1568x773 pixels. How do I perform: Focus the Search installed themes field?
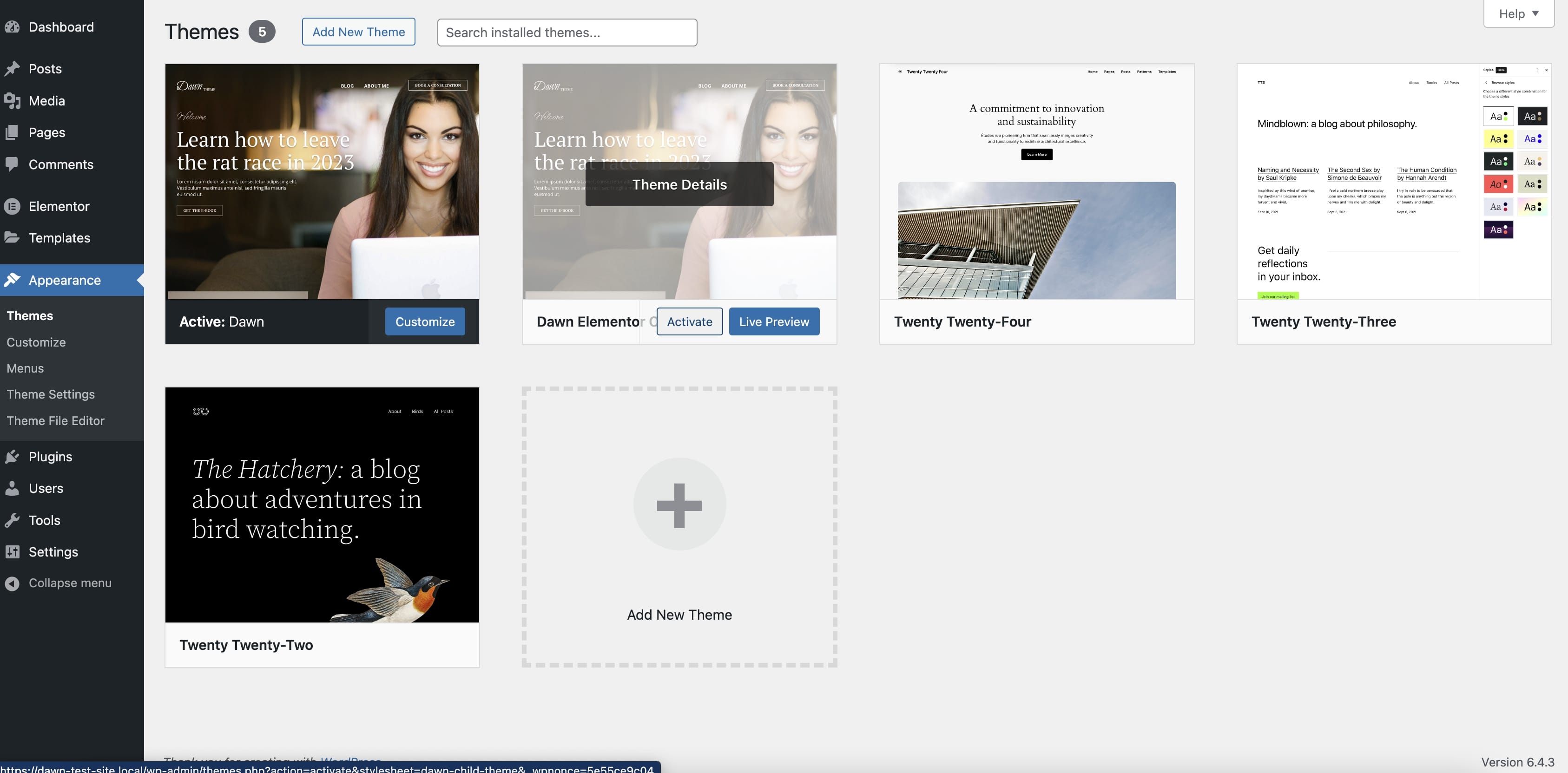[567, 32]
